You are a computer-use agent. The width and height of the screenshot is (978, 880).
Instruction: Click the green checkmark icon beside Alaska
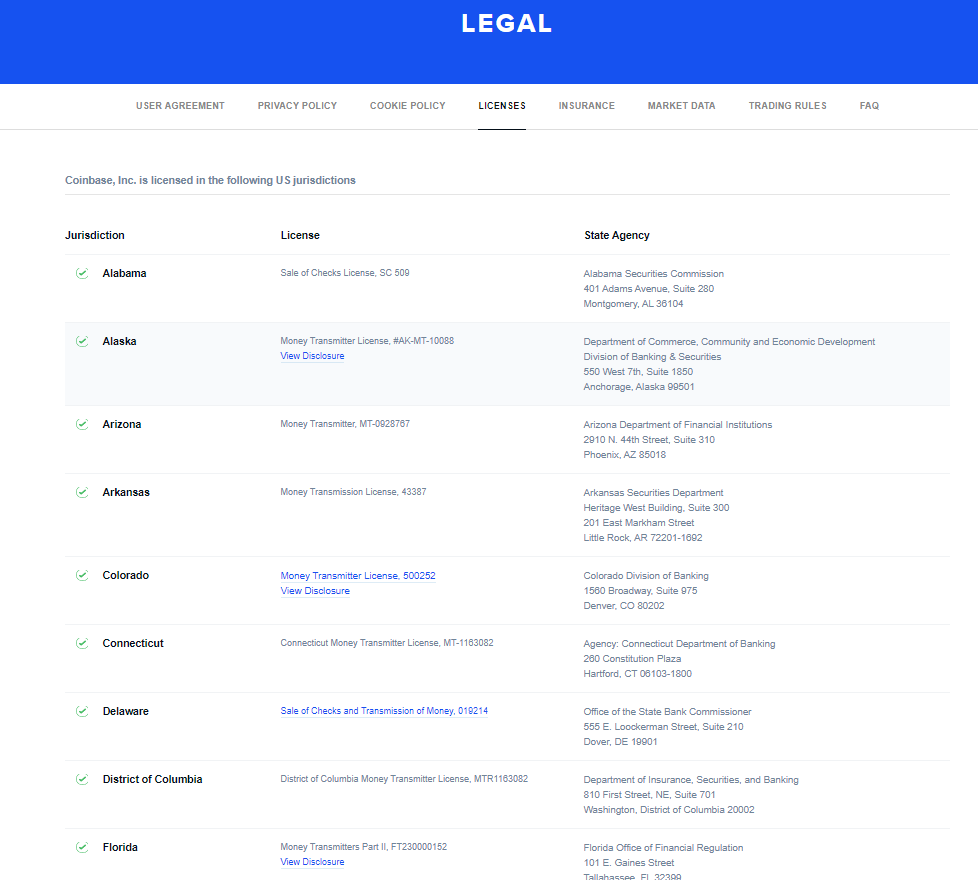[x=82, y=341]
